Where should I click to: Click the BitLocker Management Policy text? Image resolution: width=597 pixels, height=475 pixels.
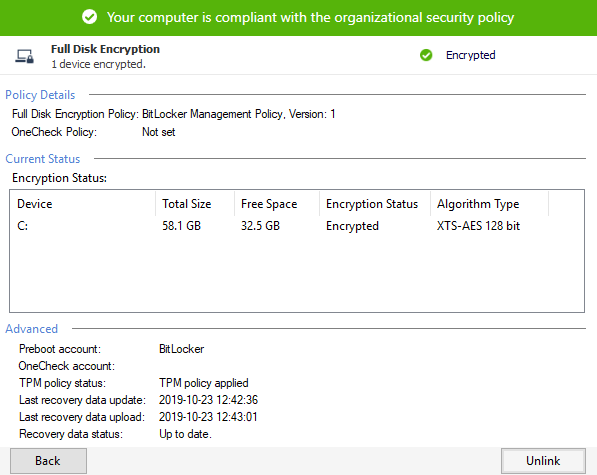(214, 114)
